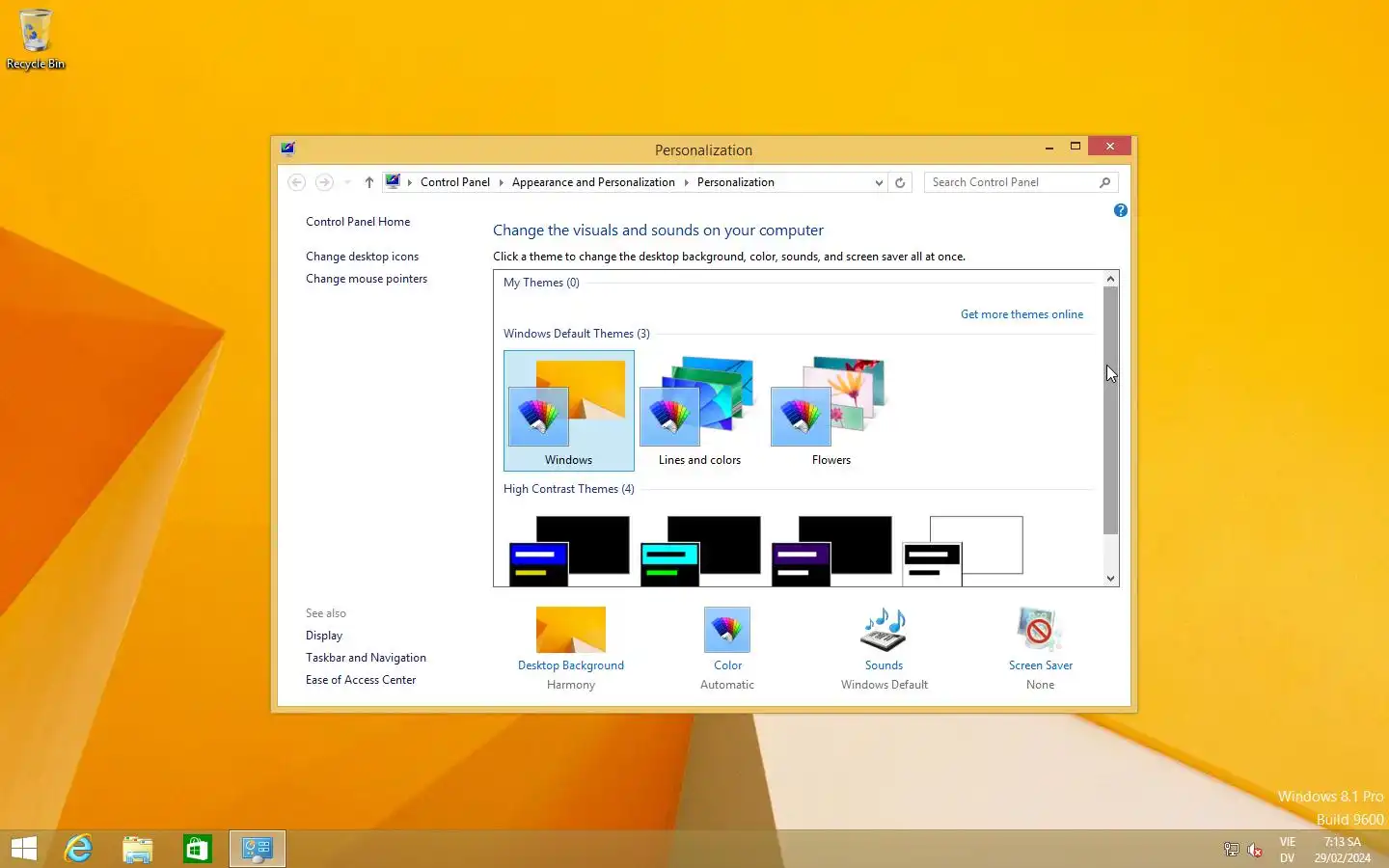Click the VIE DV language indicator
Viewport: 1389px width, 868px height.
(1288, 850)
